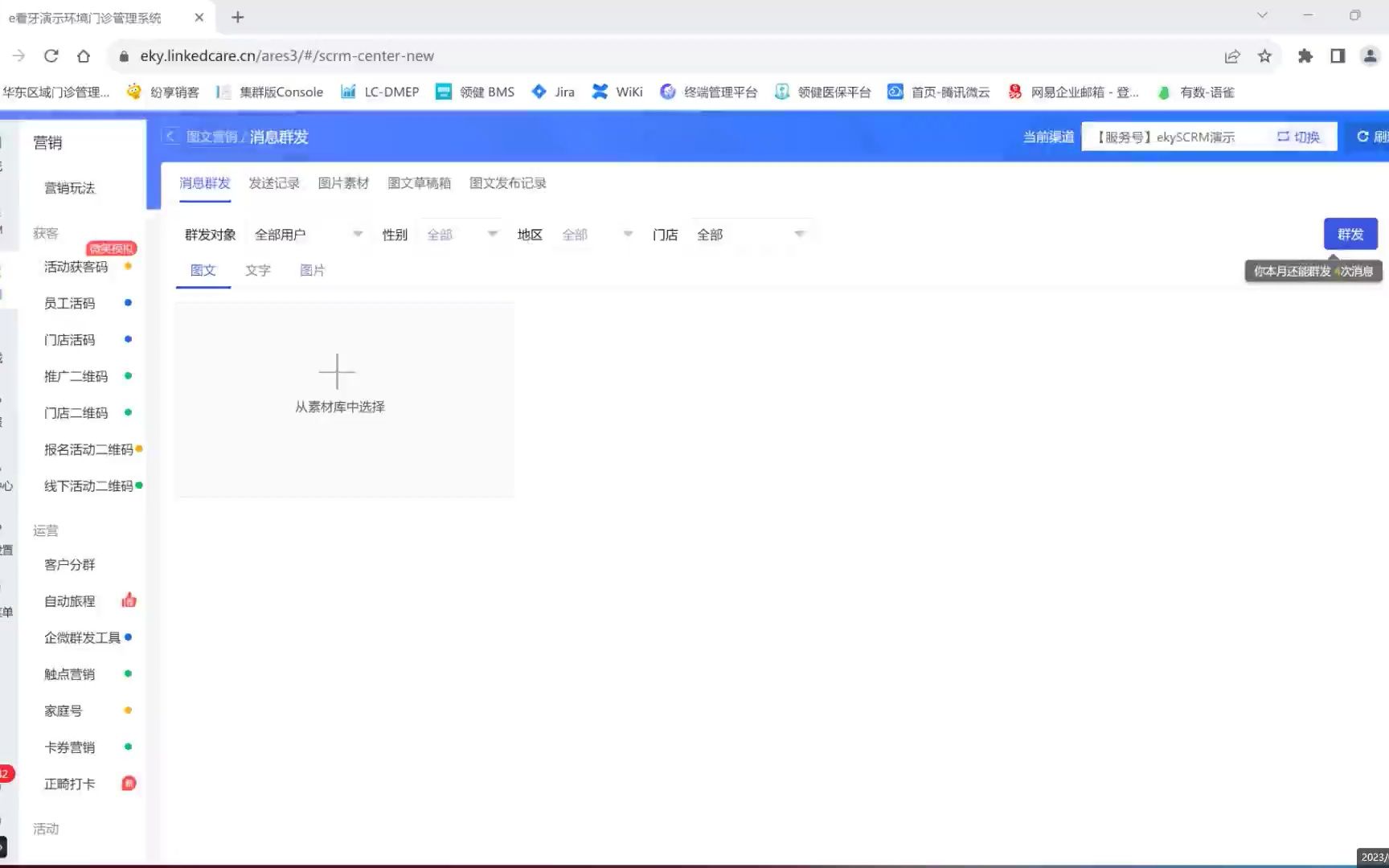Open 客户分群 in the sidebar
This screenshot has width=1389, height=868.
[x=70, y=565]
